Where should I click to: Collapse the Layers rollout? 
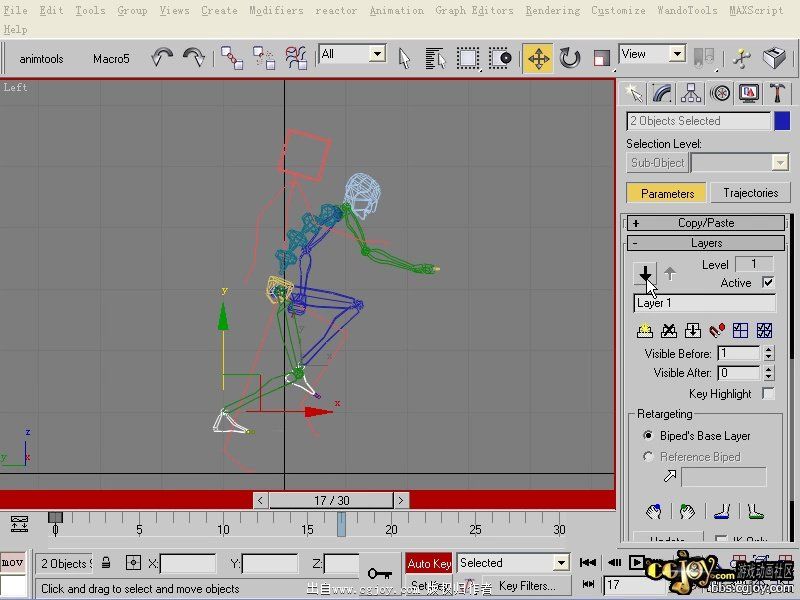(x=706, y=243)
